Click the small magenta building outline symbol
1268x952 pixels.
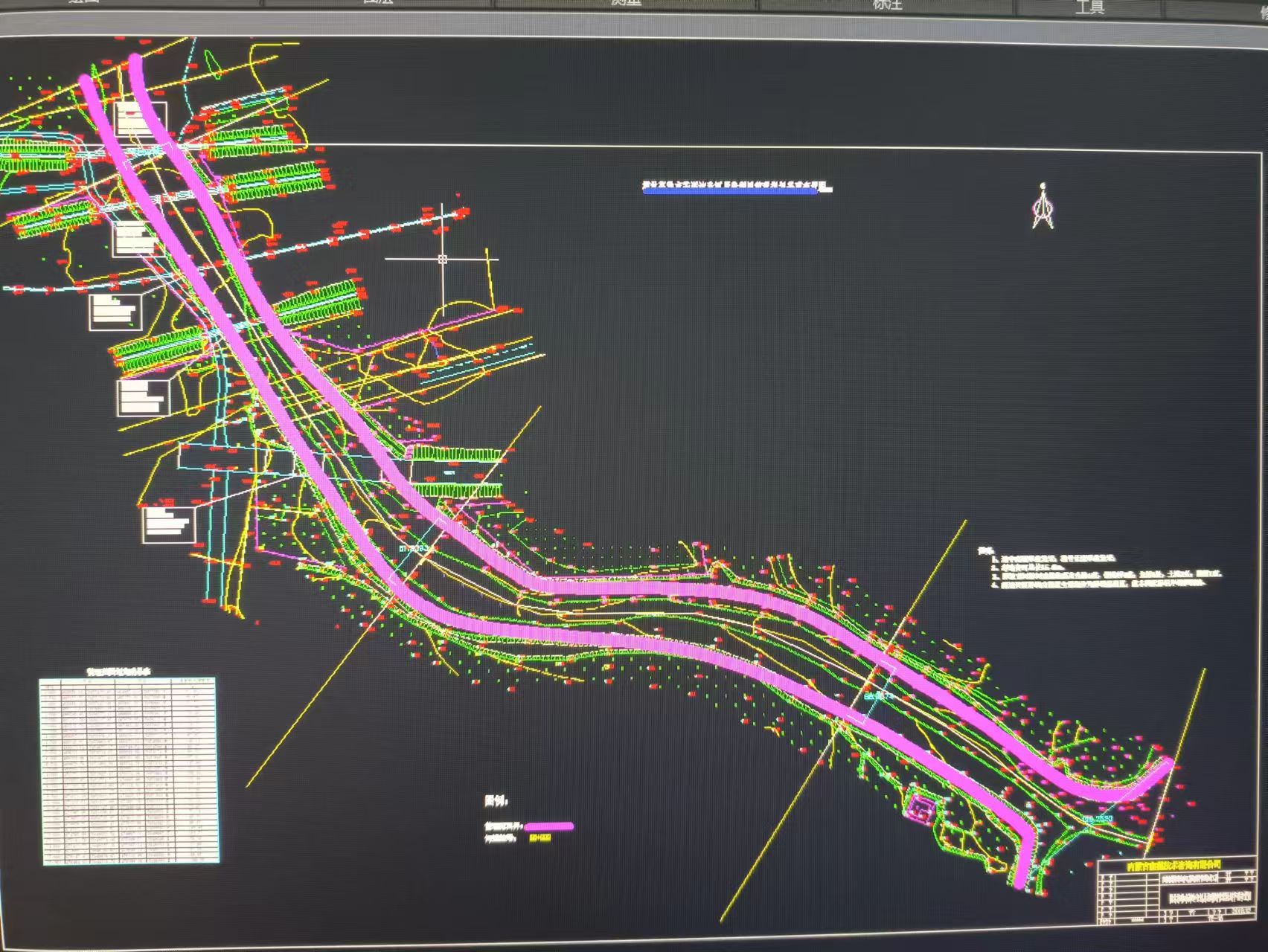tap(921, 808)
